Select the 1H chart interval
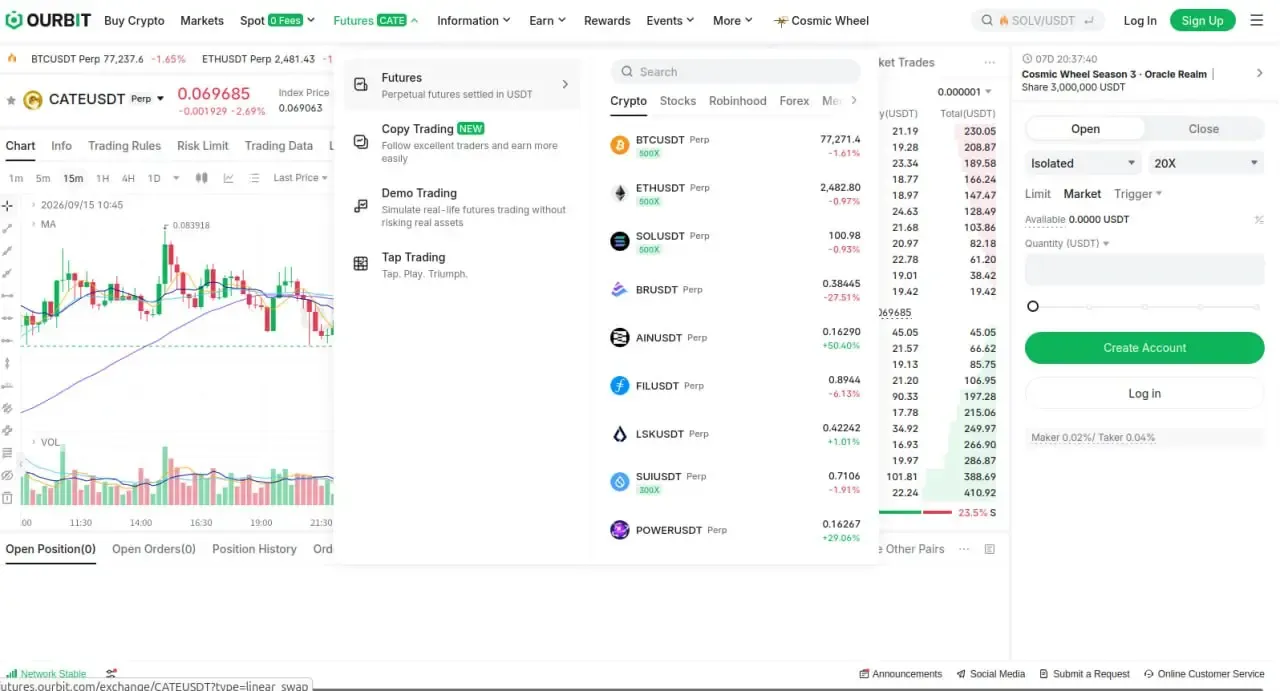This screenshot has width=1280, height=691. (x=102, y=178)
